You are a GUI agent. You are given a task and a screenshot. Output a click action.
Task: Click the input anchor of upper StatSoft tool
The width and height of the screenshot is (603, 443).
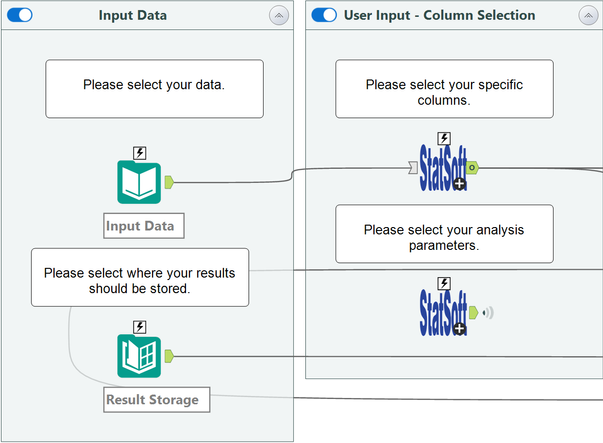coord(414,167)
